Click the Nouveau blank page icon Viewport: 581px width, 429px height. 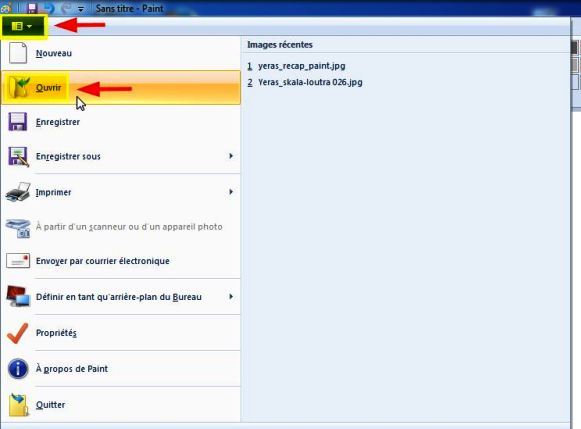click(18, 53)
